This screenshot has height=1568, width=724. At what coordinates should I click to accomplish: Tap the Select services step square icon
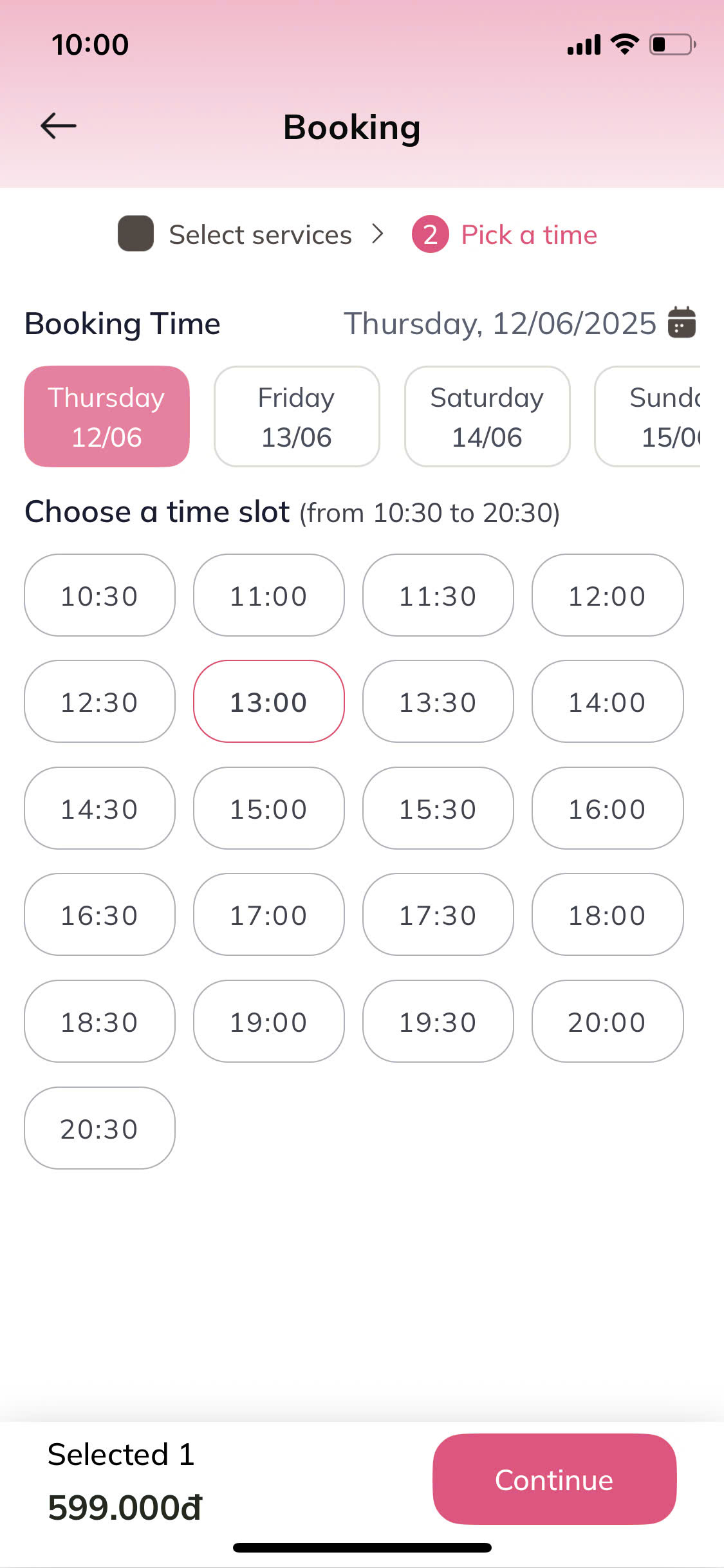(x=136, y=234)
